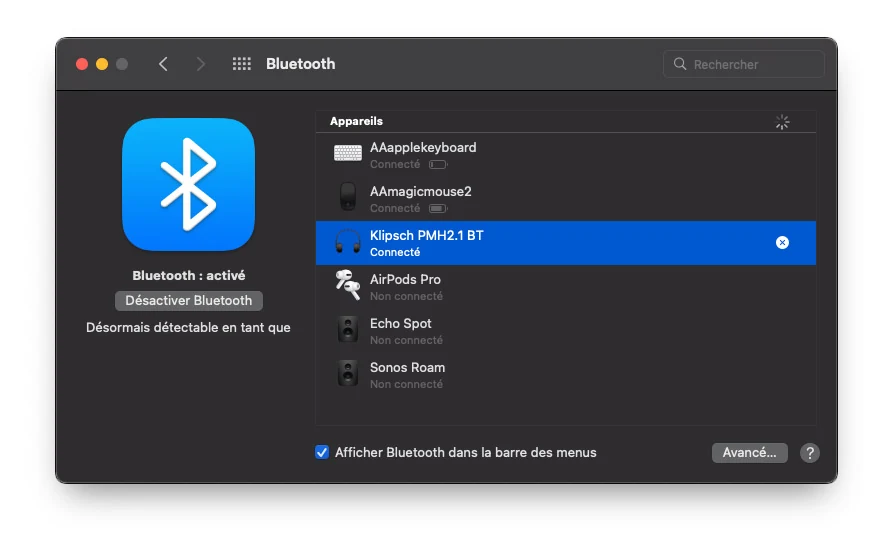Go back with the left chevron
This screenshot has height=557, width=893.
(x=163, y=64)
